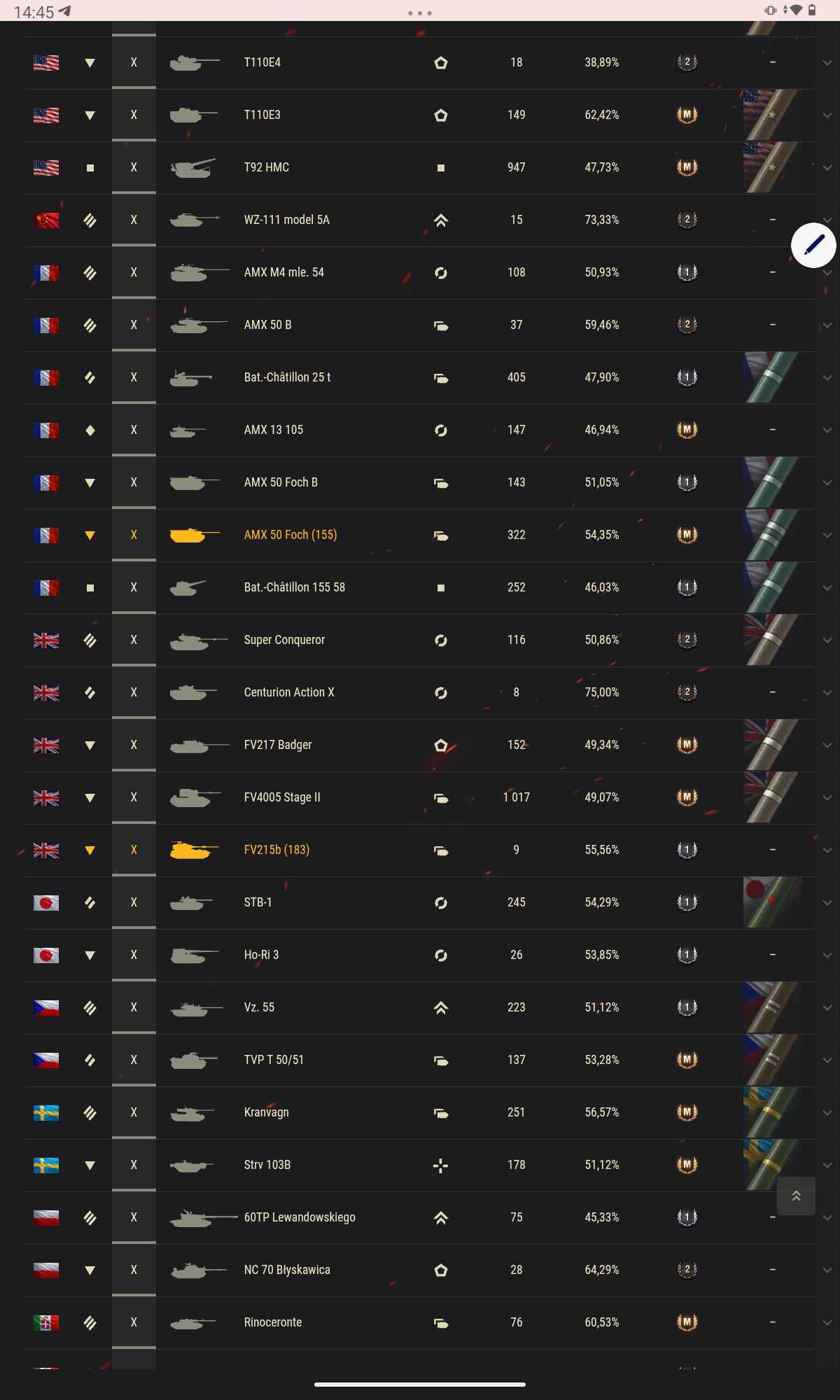
Task: Expand the T110E4 row chevron
Action: pos(827,63)
